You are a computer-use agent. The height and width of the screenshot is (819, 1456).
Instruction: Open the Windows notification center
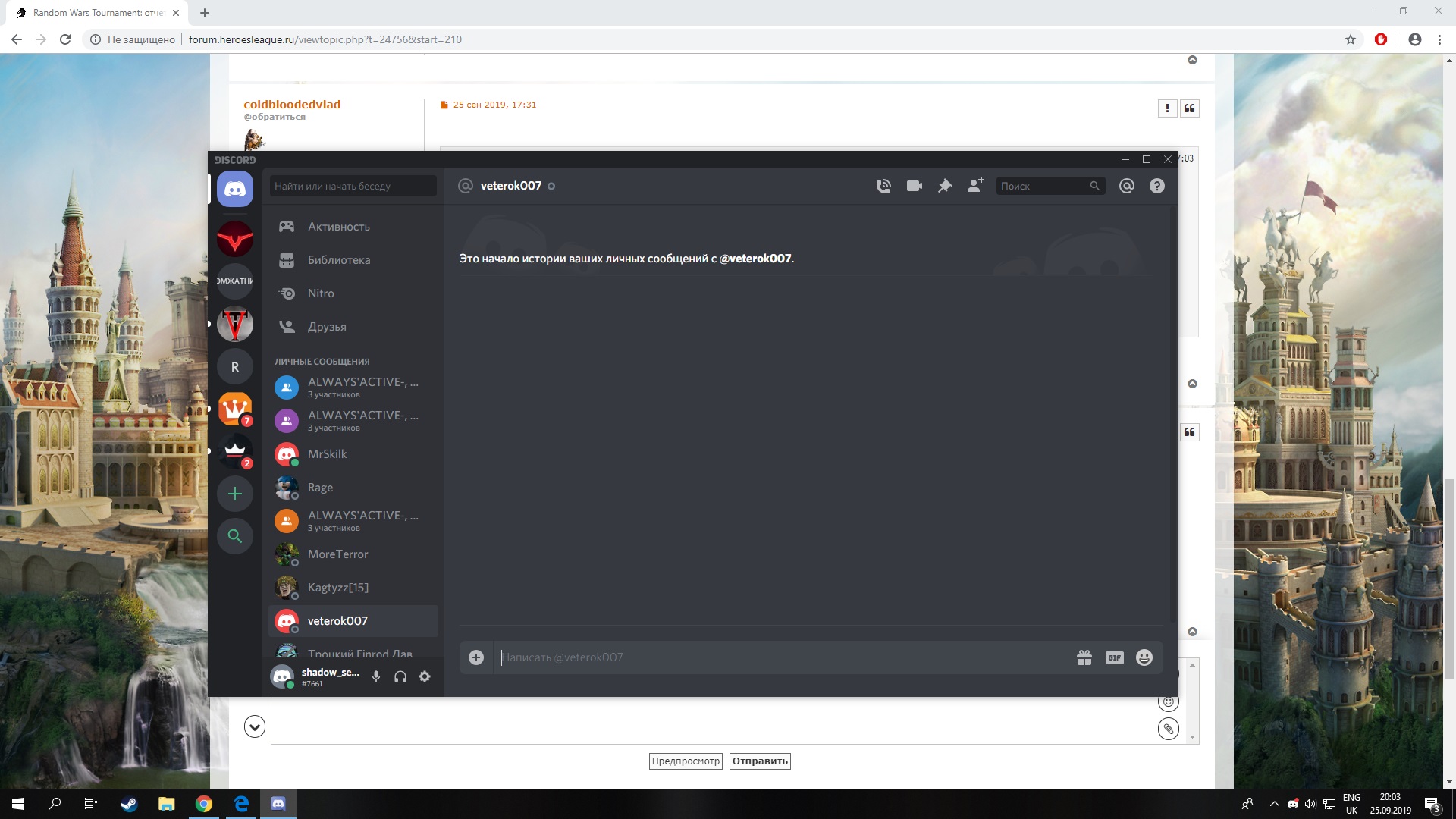(1432, 804)
